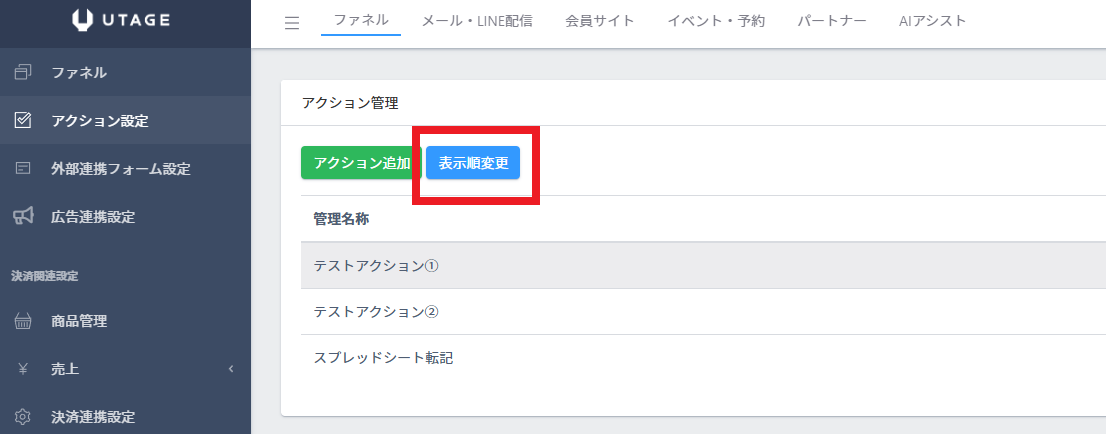Click the 売上 yen icon
The height and width of the screenshot is (434, 1106).
(x=23, y=368)
